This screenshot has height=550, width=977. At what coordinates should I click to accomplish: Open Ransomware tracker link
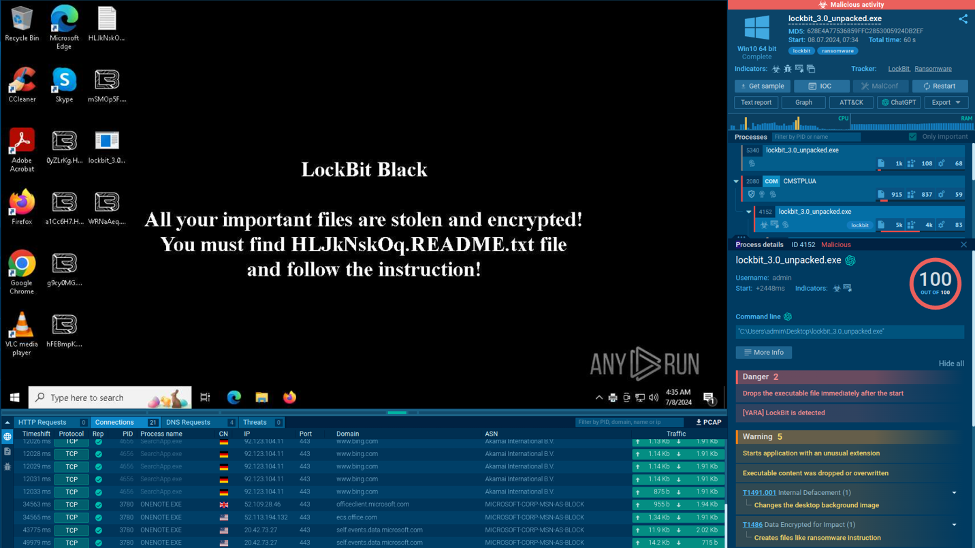click(x=933, y=69)
